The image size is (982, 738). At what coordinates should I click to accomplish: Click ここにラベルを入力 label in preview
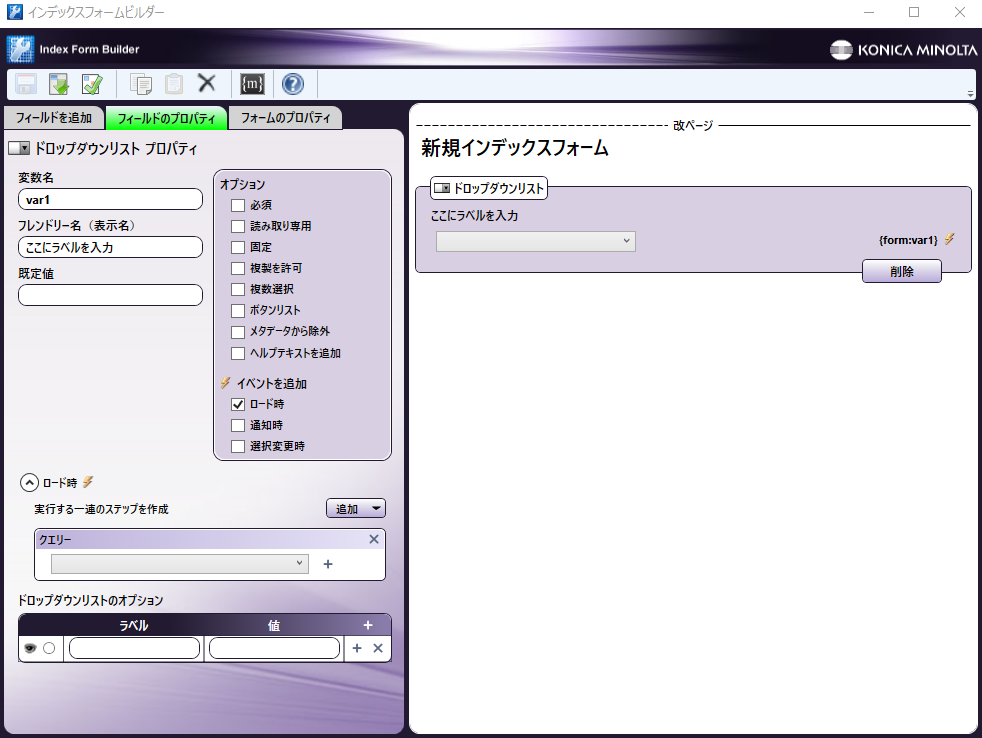point(474,216)
